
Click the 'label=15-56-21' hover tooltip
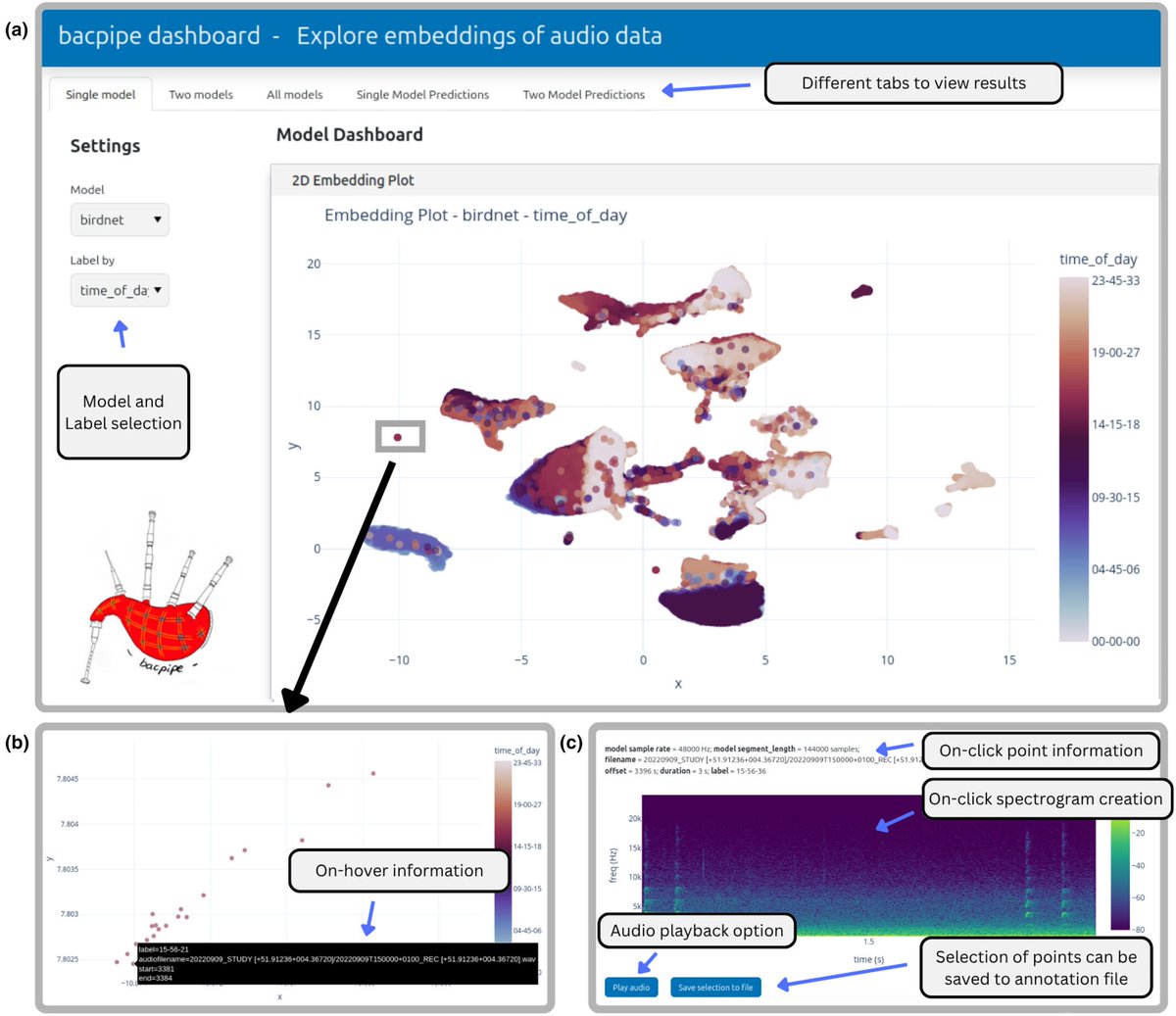337,964
